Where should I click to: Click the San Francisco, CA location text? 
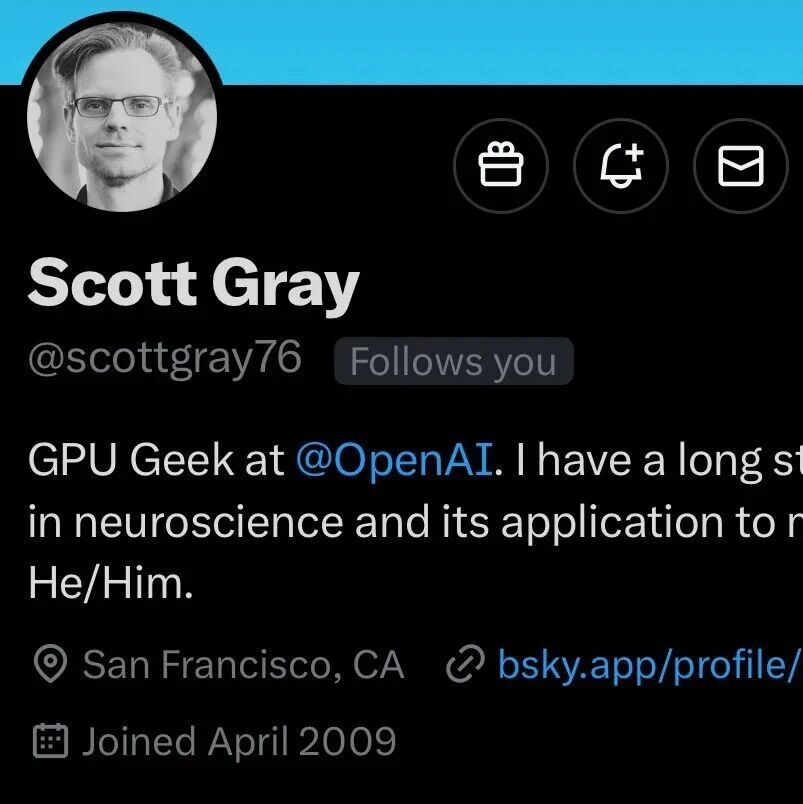point(243,665)
